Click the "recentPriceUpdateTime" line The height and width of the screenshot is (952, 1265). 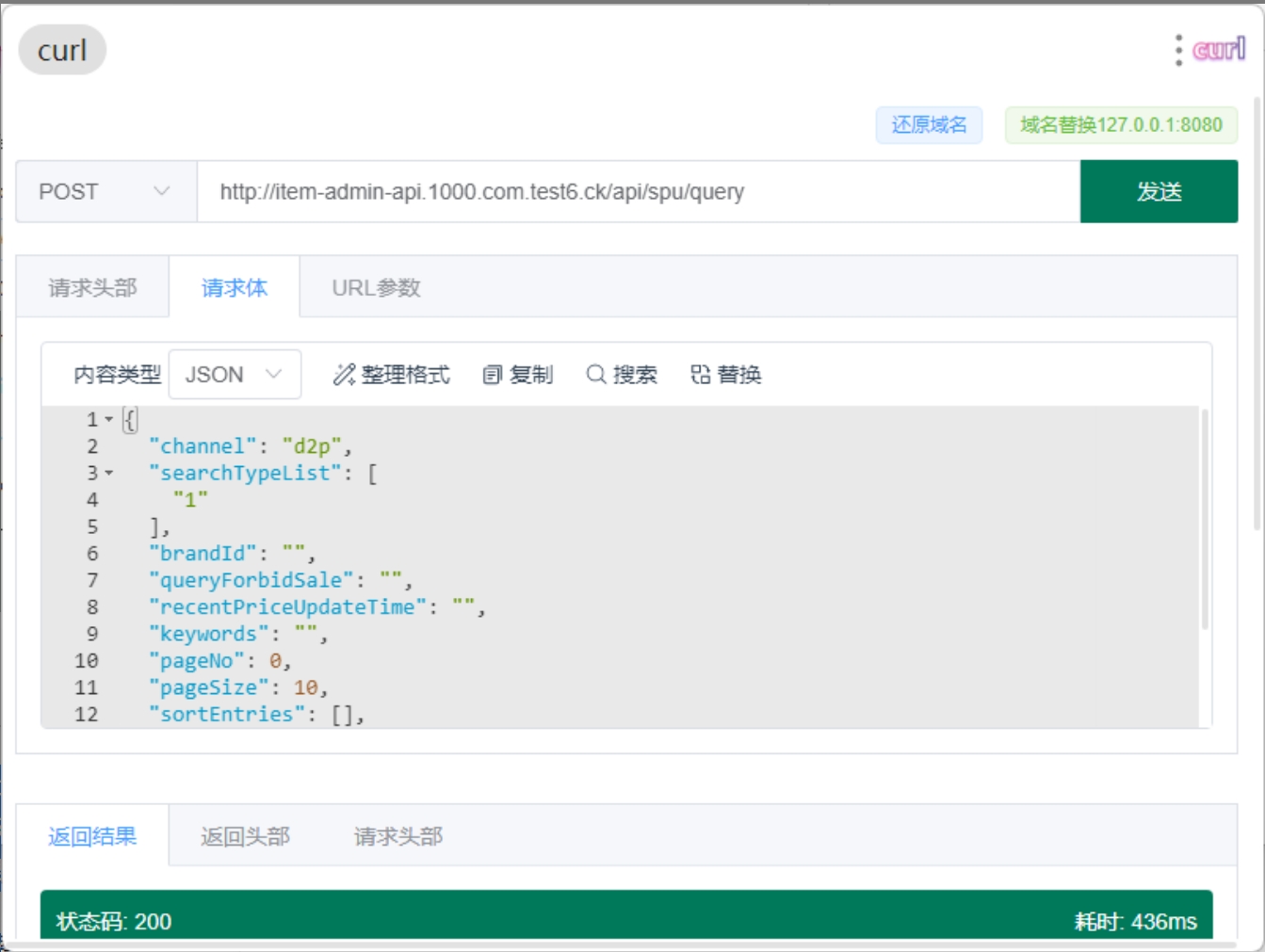click(x=316, y=607)
